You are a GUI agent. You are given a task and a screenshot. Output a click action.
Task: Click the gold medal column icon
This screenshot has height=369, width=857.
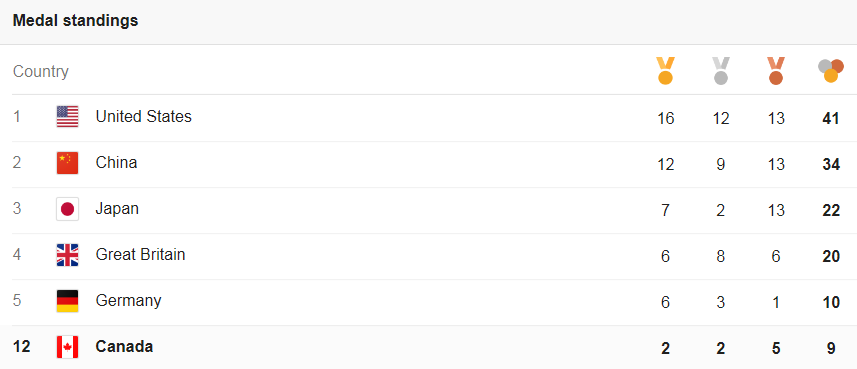click(x=665, y=71)
